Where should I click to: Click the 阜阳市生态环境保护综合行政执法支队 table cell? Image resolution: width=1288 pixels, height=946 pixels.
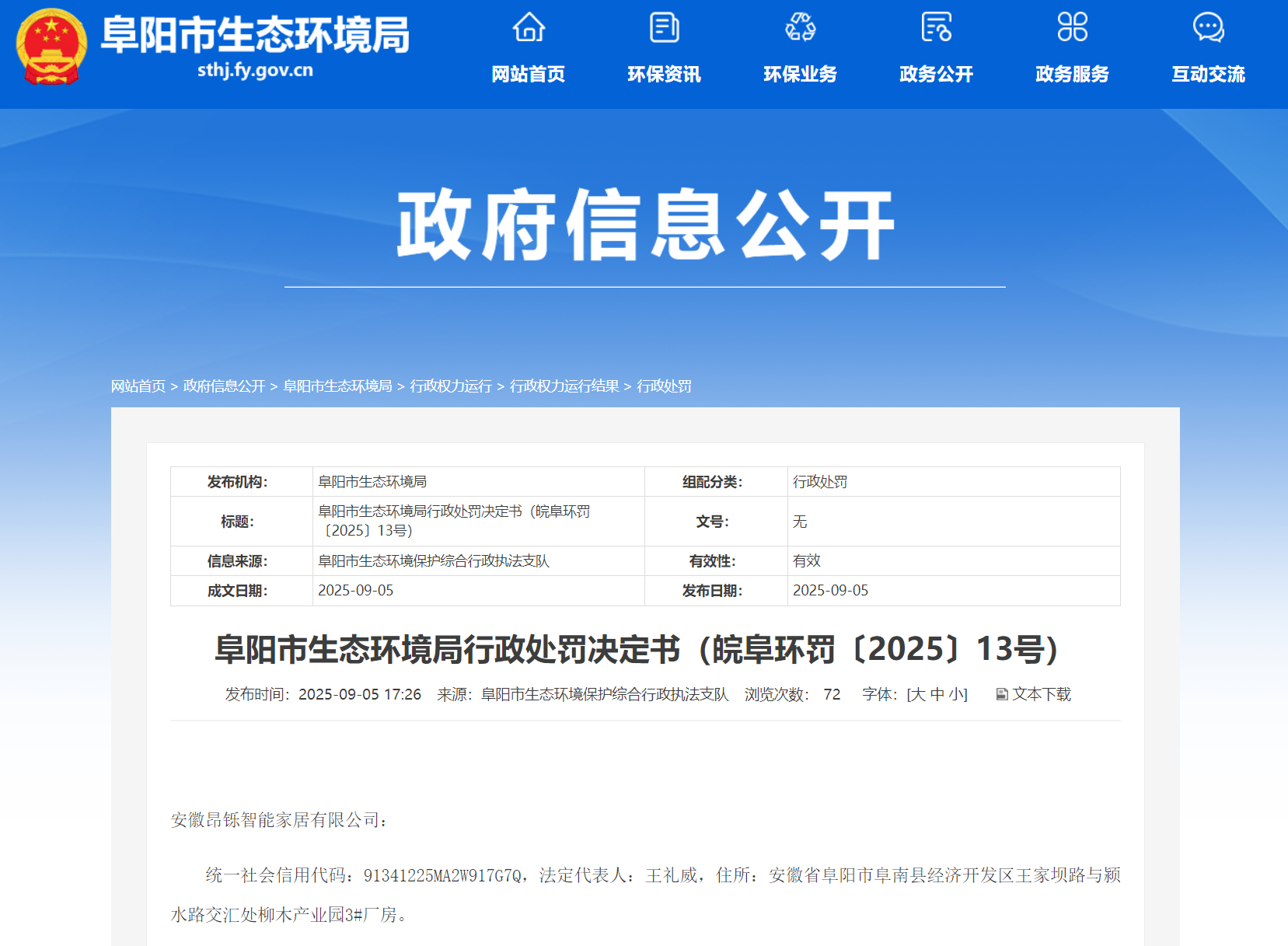point(434,561)
